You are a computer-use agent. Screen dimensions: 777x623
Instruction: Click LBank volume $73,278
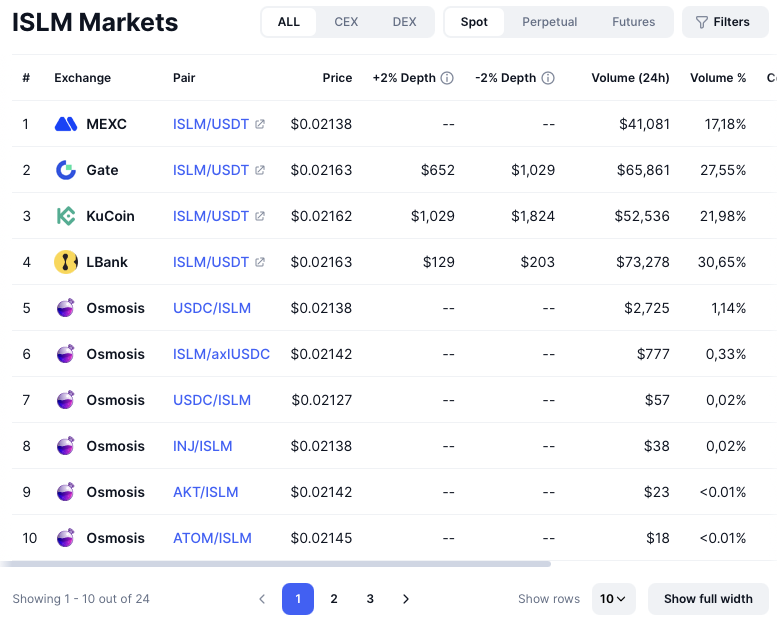pos(643,262)
